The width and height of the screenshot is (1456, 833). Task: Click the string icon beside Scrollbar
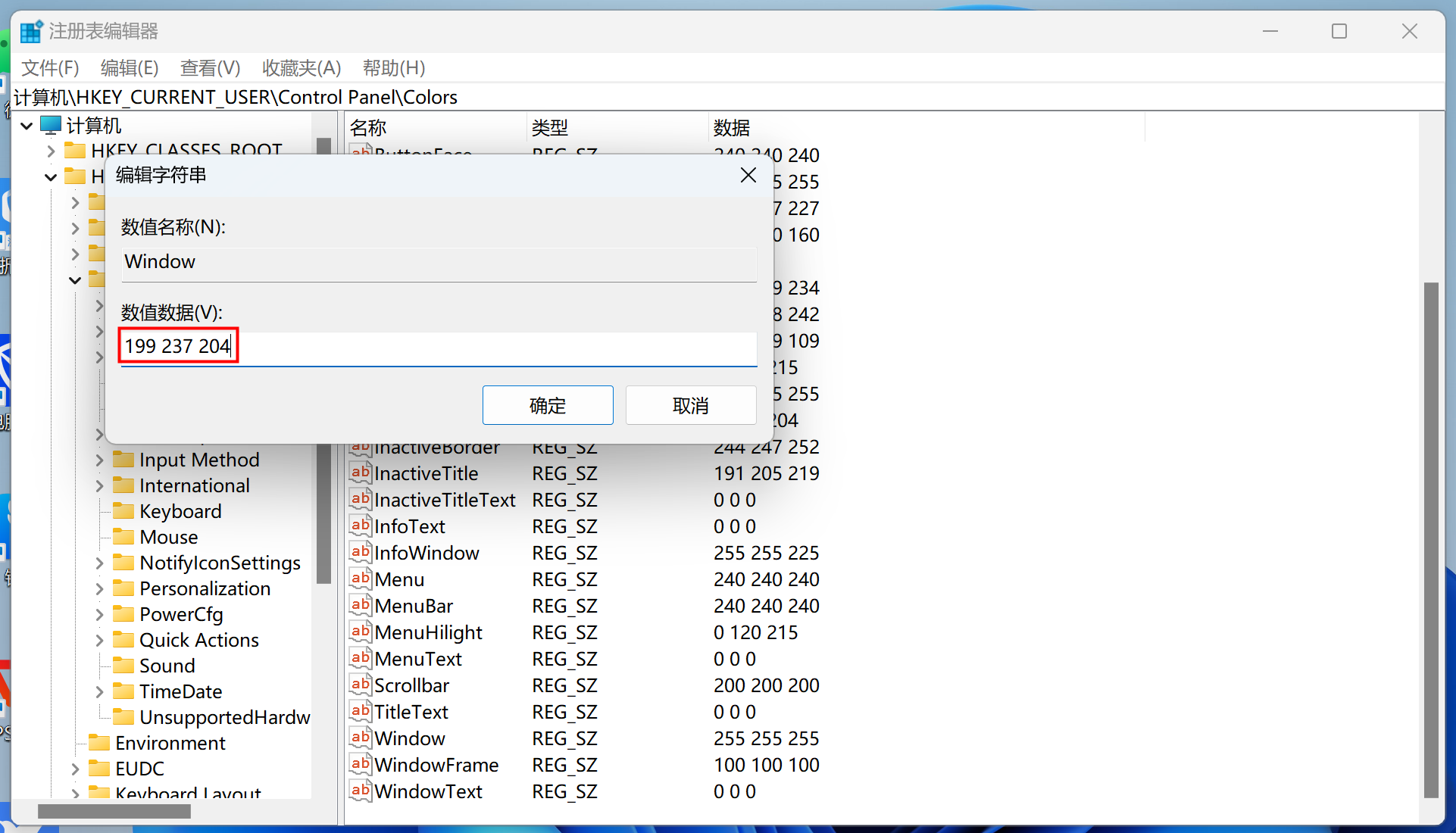(x=360, y=685)
